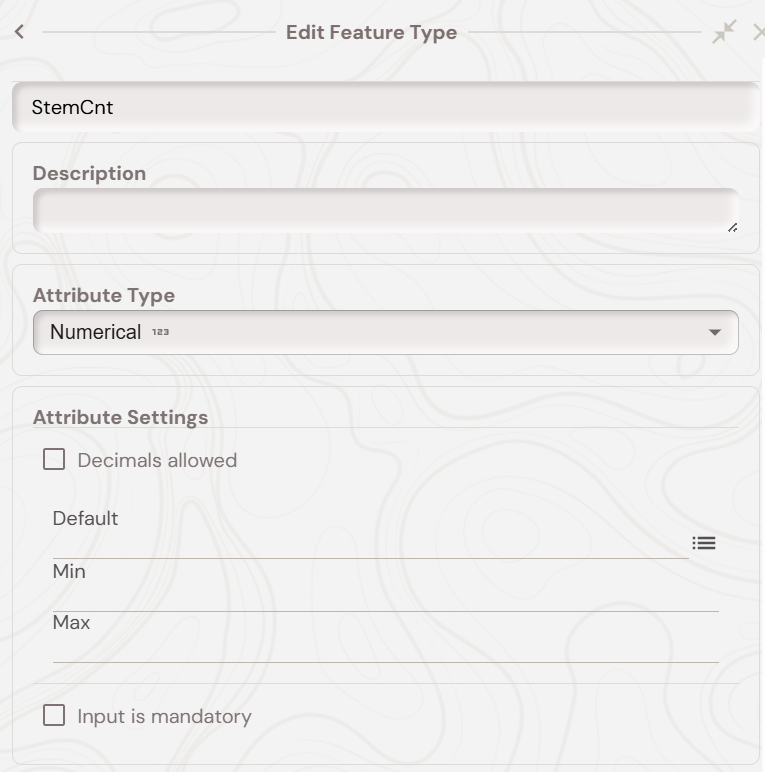Open the list icon beside Default
This screenshot has width=765, height=772.
point(704,543)
